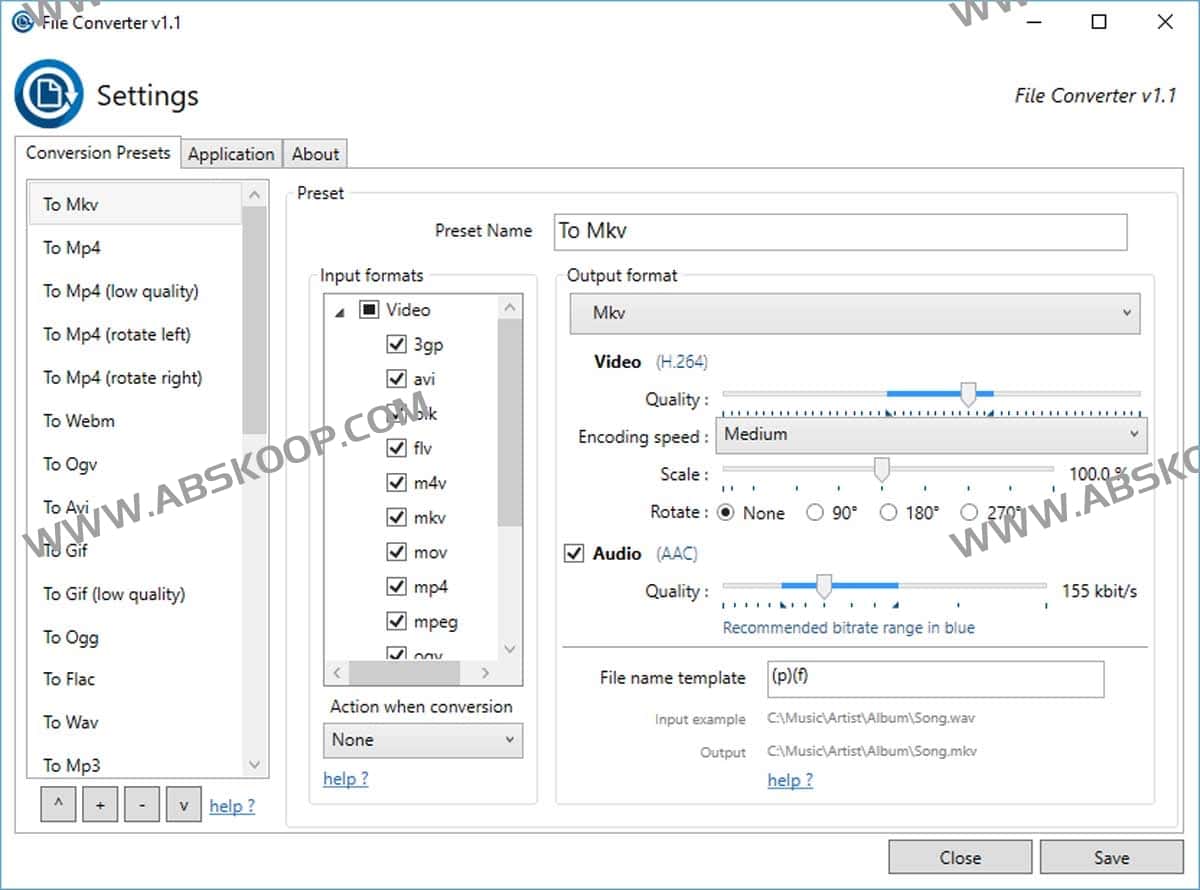Uncheck the mpeg input format

click(x=397, y=621)
